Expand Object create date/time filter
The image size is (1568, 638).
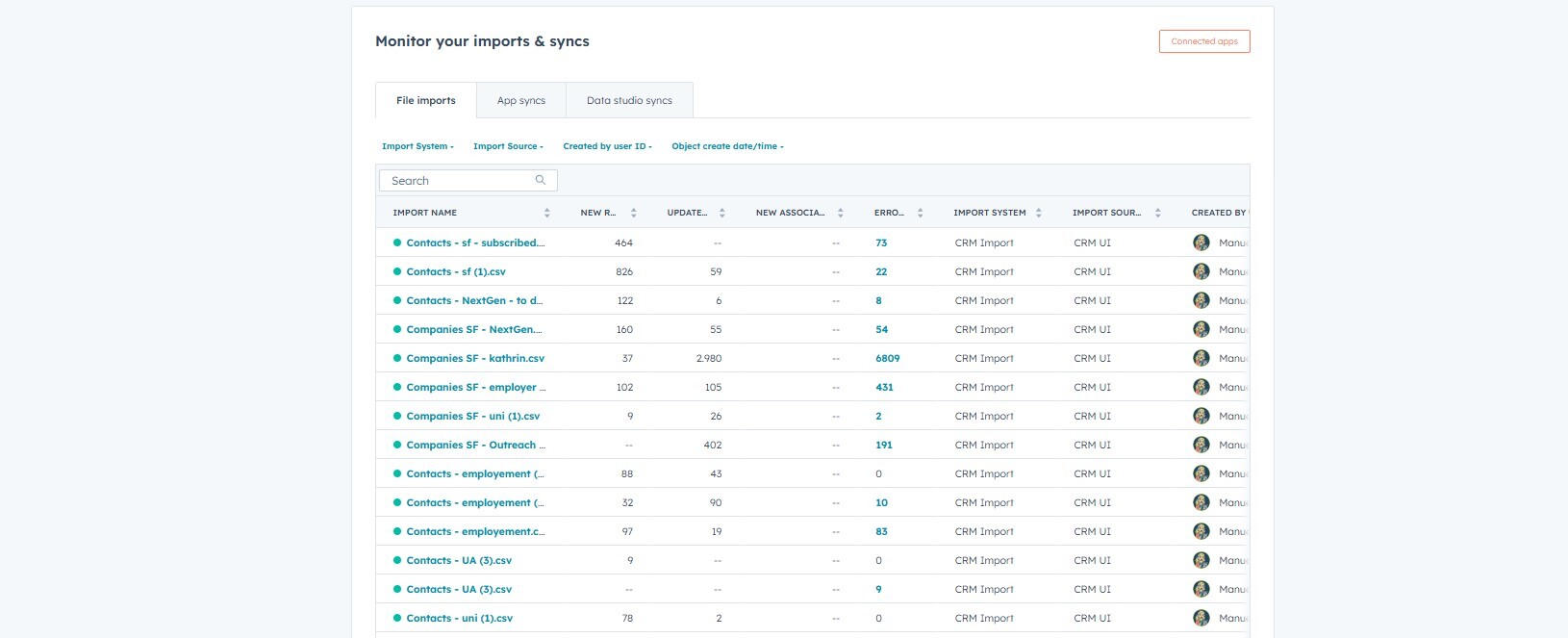[727, 146]
